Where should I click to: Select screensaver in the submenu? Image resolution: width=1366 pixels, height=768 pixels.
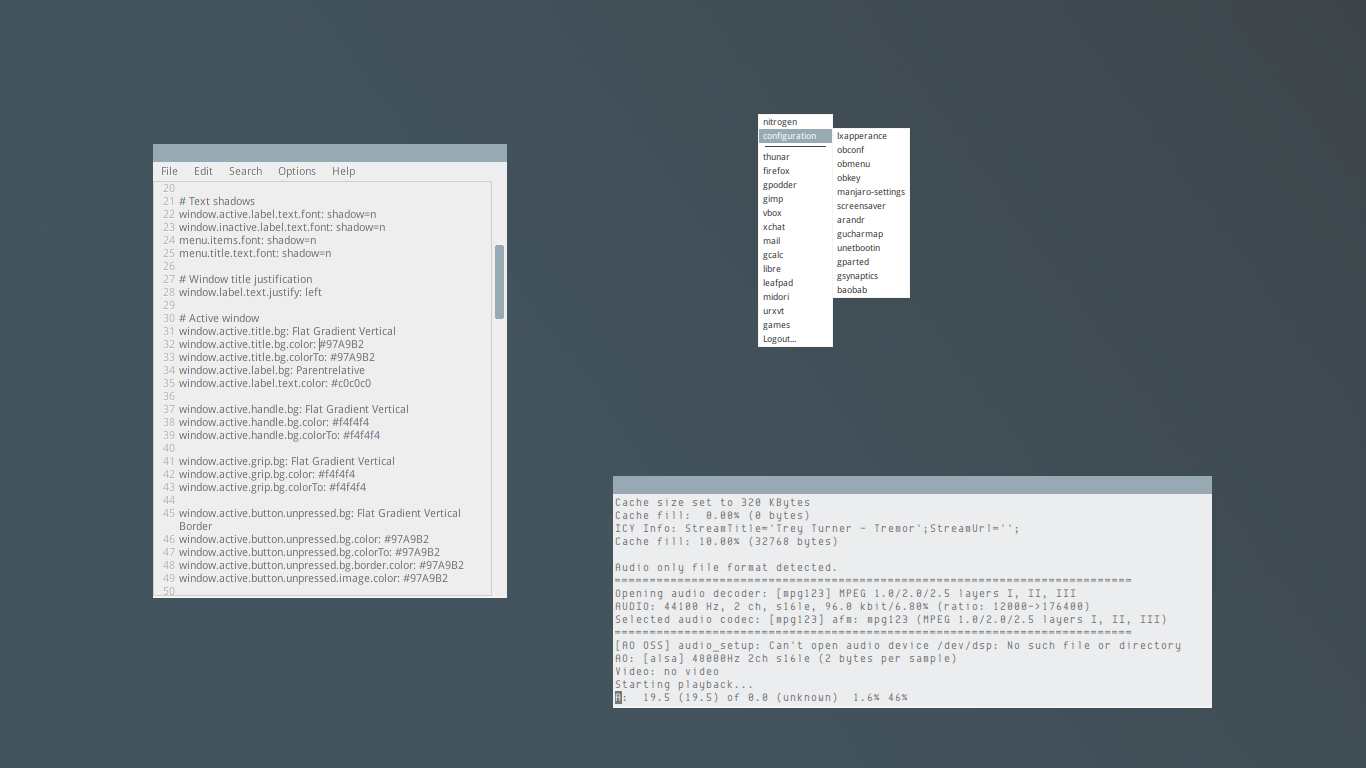(871, 206)
